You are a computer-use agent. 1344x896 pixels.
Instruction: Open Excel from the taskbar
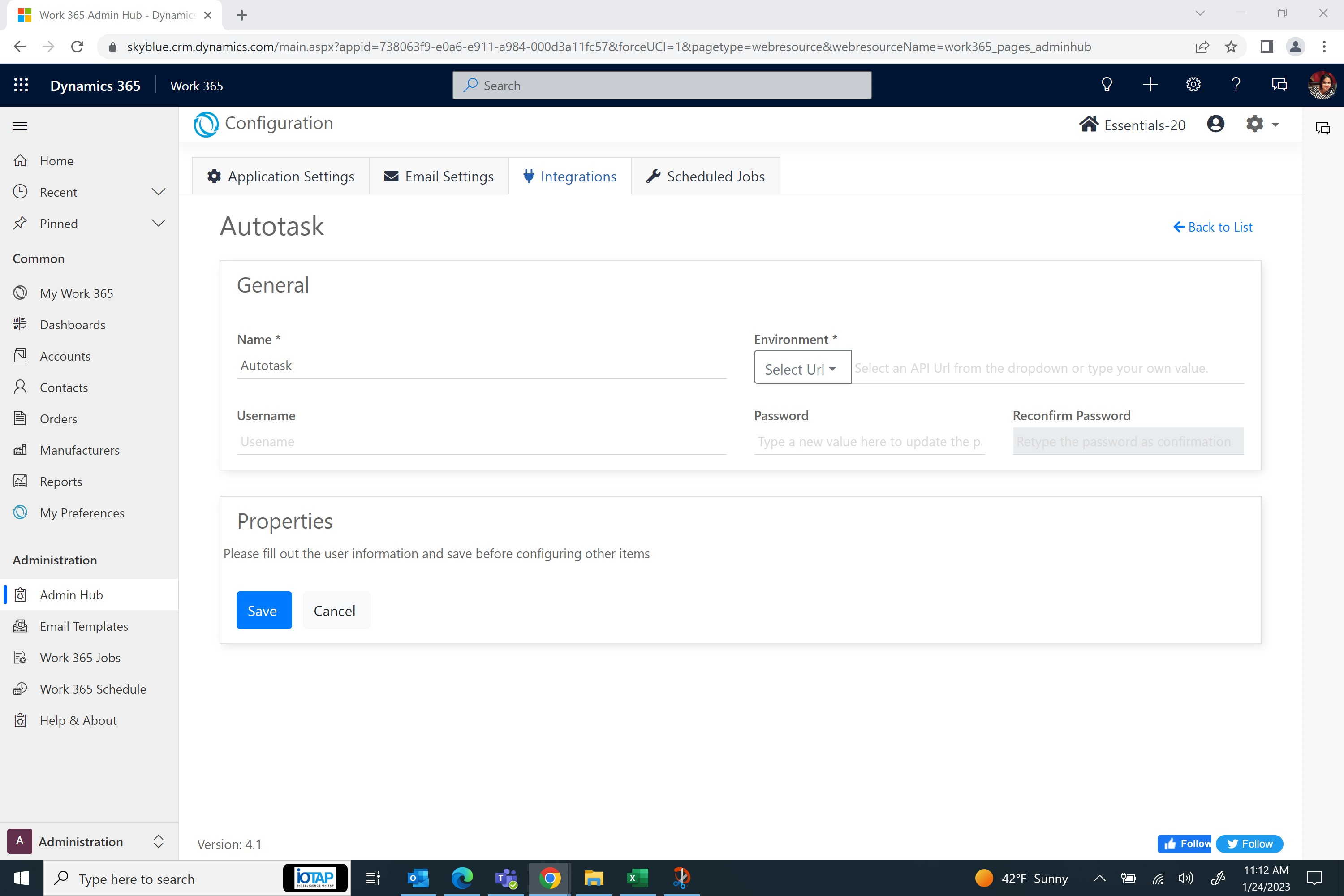click(x=637, y=878)
